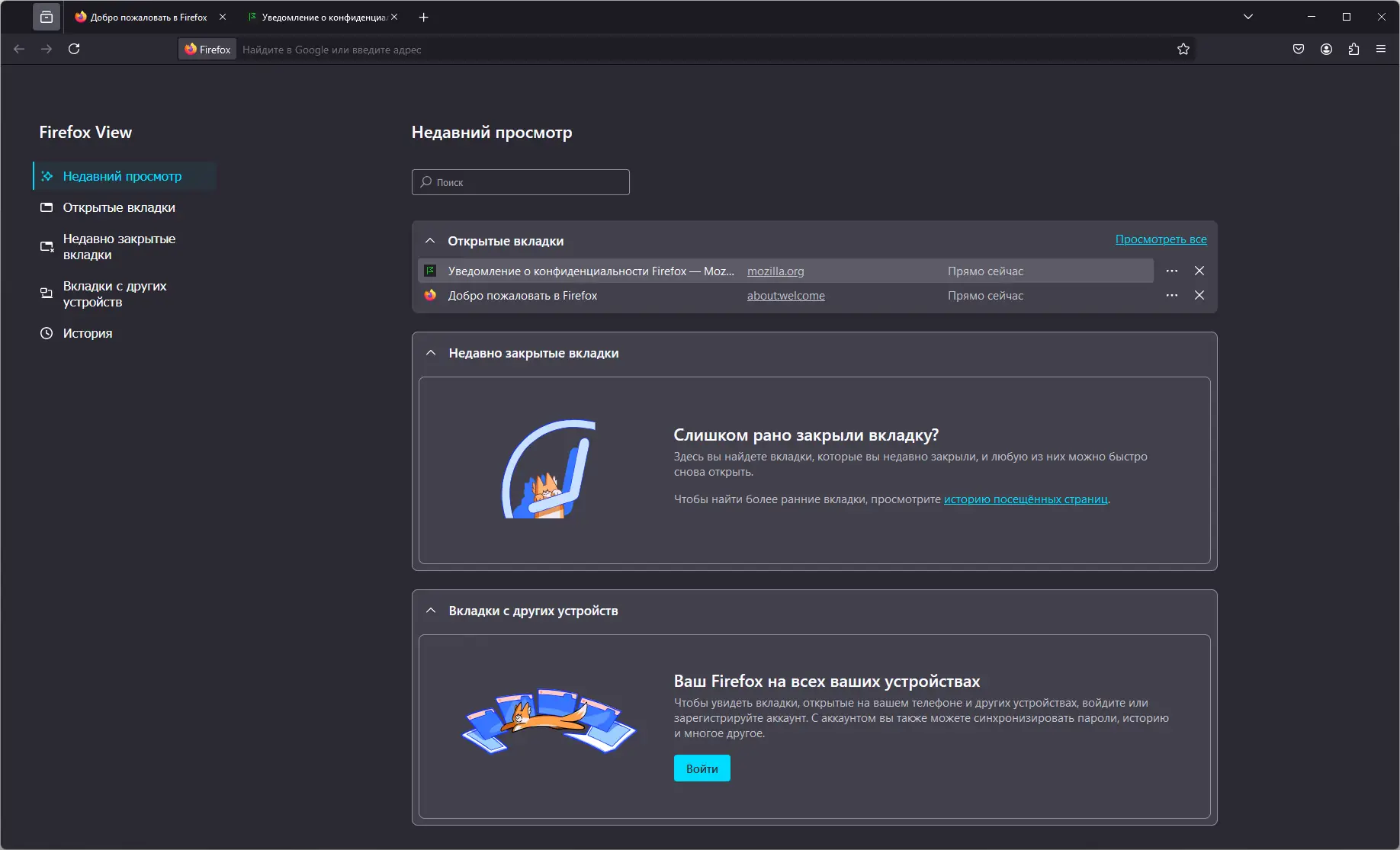Open the about:welcome link in open tabs

pos(786,296)
